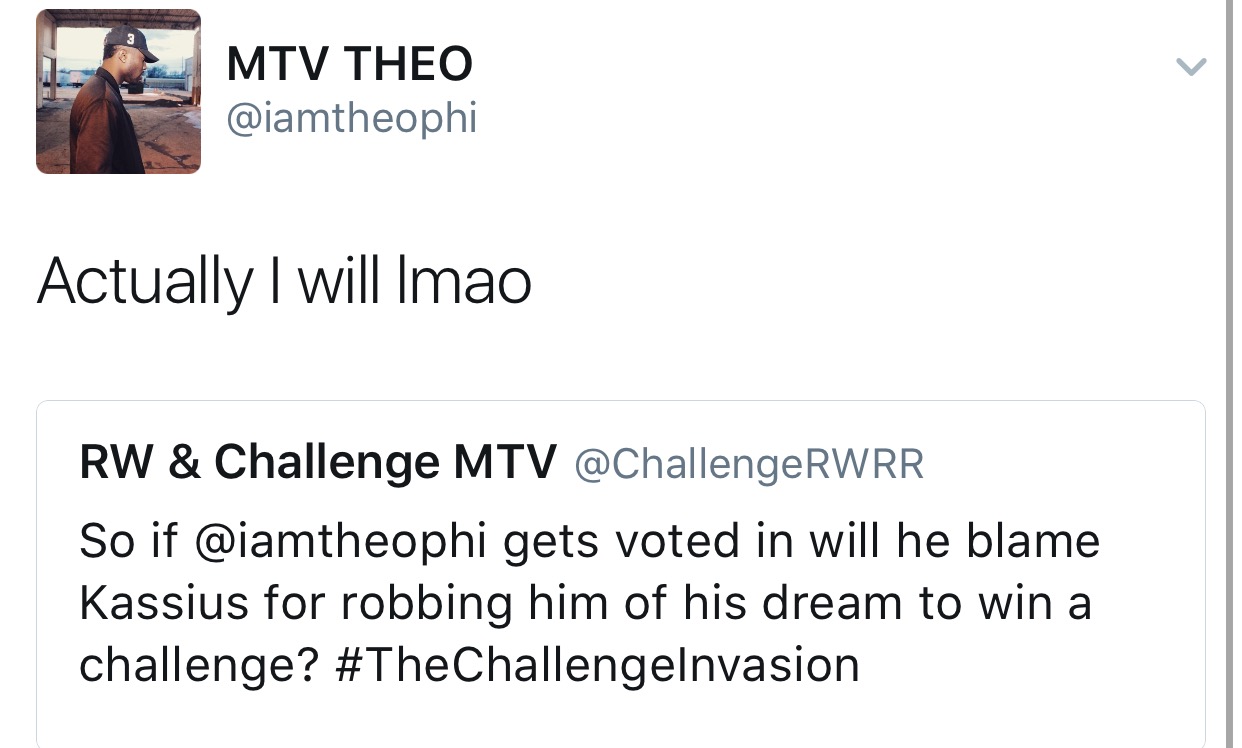Click the vertical scrollbar on the right edge
This screenshot has height=748, width=1242.
coord(1228,374)
